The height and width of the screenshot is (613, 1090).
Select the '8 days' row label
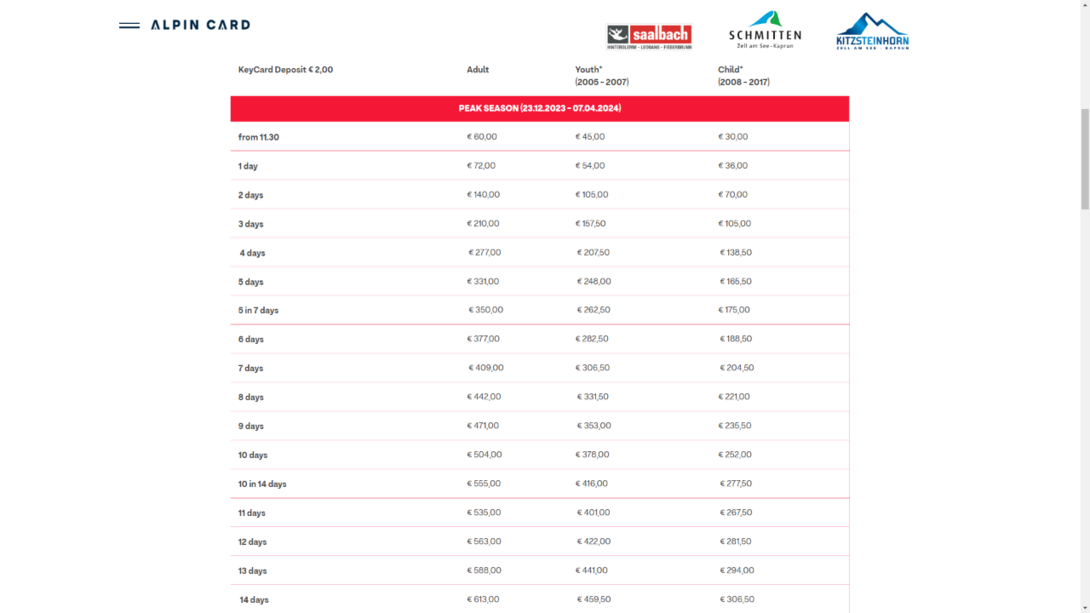(x=251, y=398)
